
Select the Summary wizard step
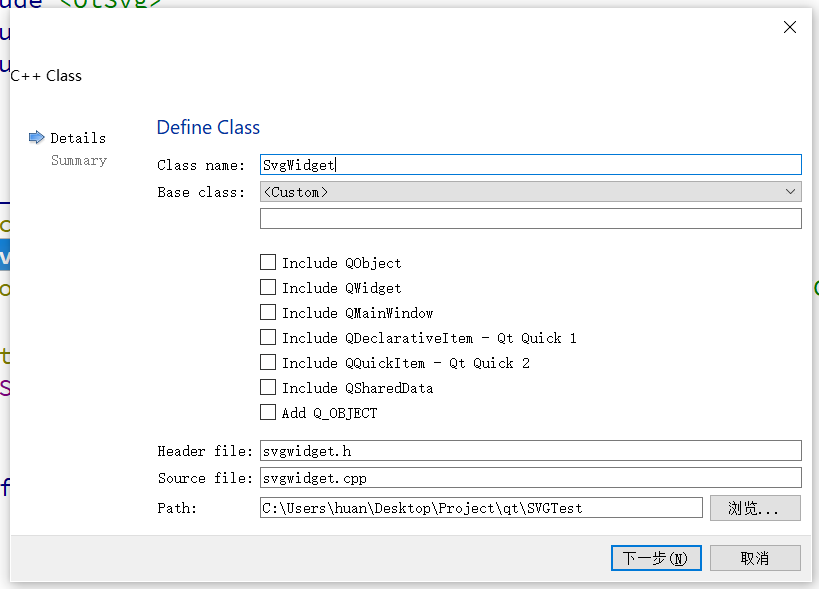coord(79,160)
